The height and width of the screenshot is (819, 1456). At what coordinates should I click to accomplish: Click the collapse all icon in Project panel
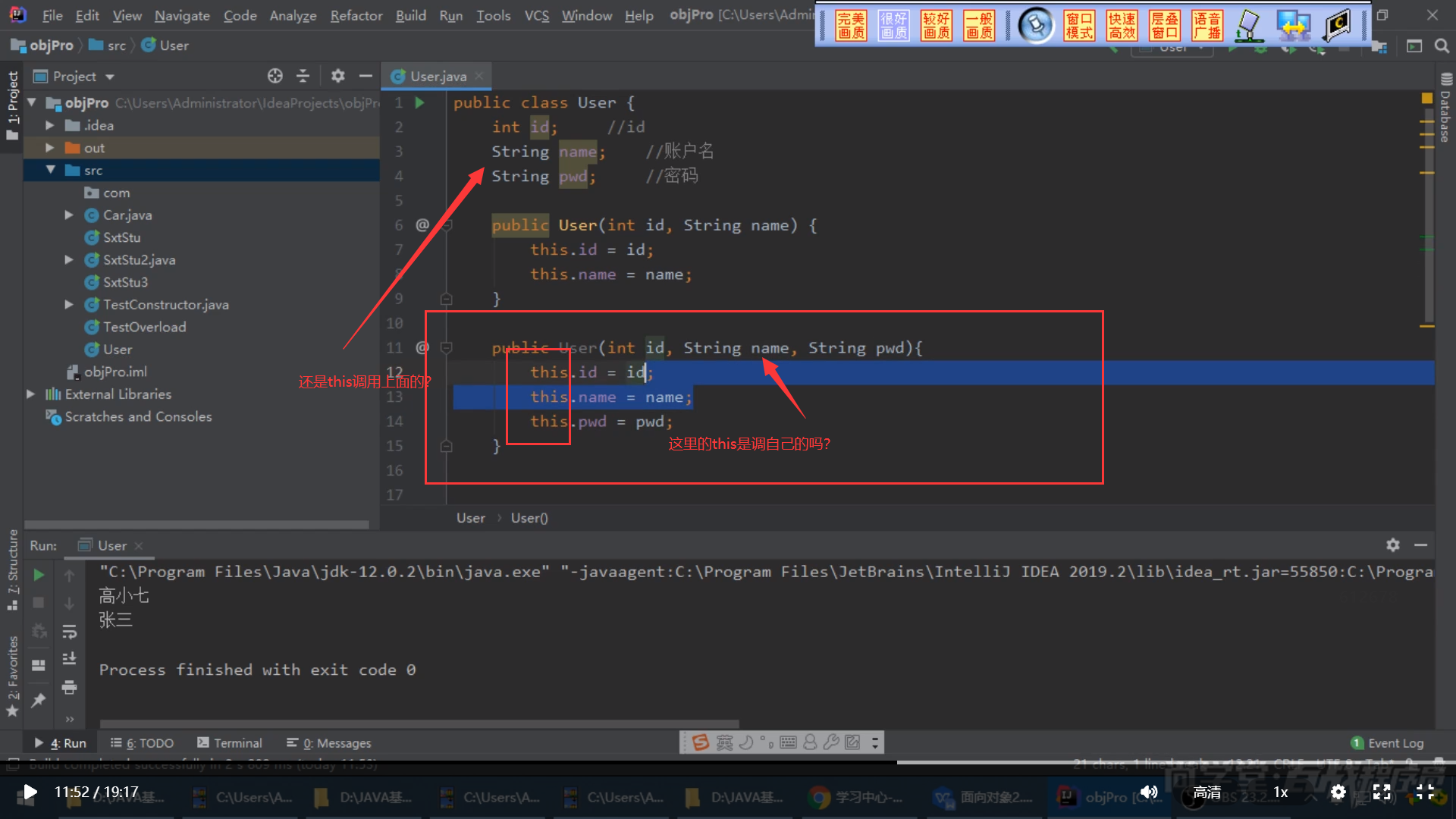(303, 76)
